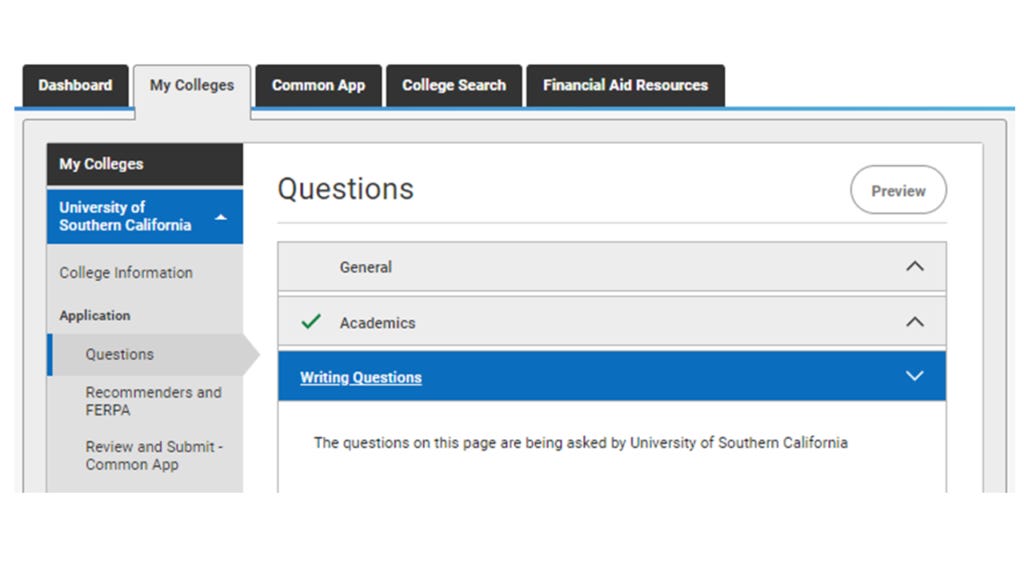Open the College Search tab
Image resolution: width=1024 pixels, height=576 pixels.
point(454,85)
